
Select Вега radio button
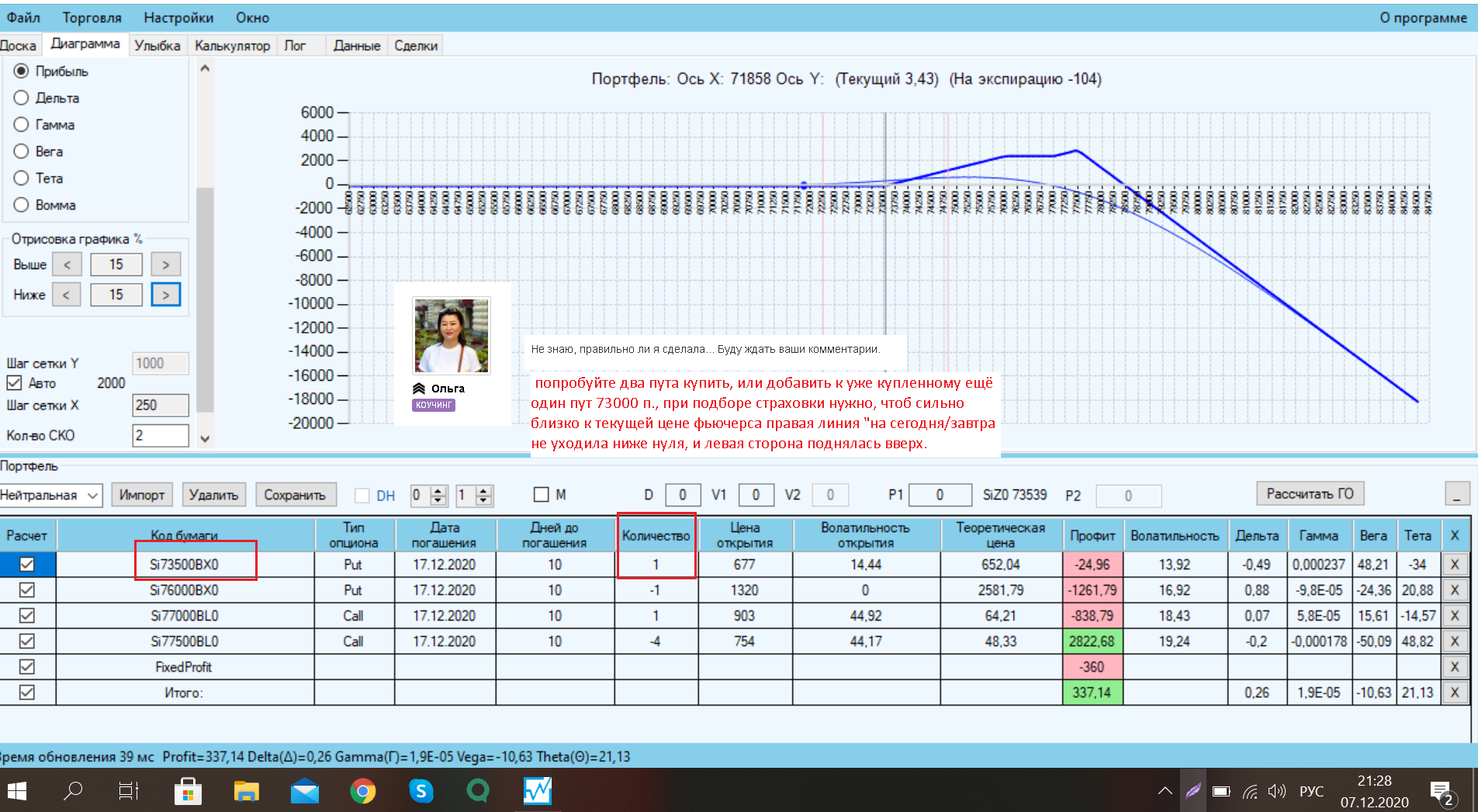(x=22, y=151)
